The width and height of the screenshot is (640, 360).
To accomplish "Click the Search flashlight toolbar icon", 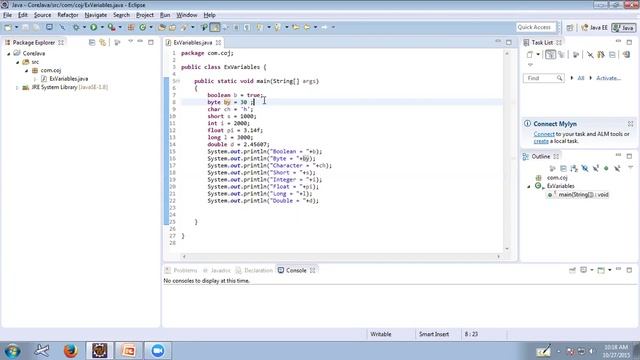I will pyautogui.click(x=184, y=27).
